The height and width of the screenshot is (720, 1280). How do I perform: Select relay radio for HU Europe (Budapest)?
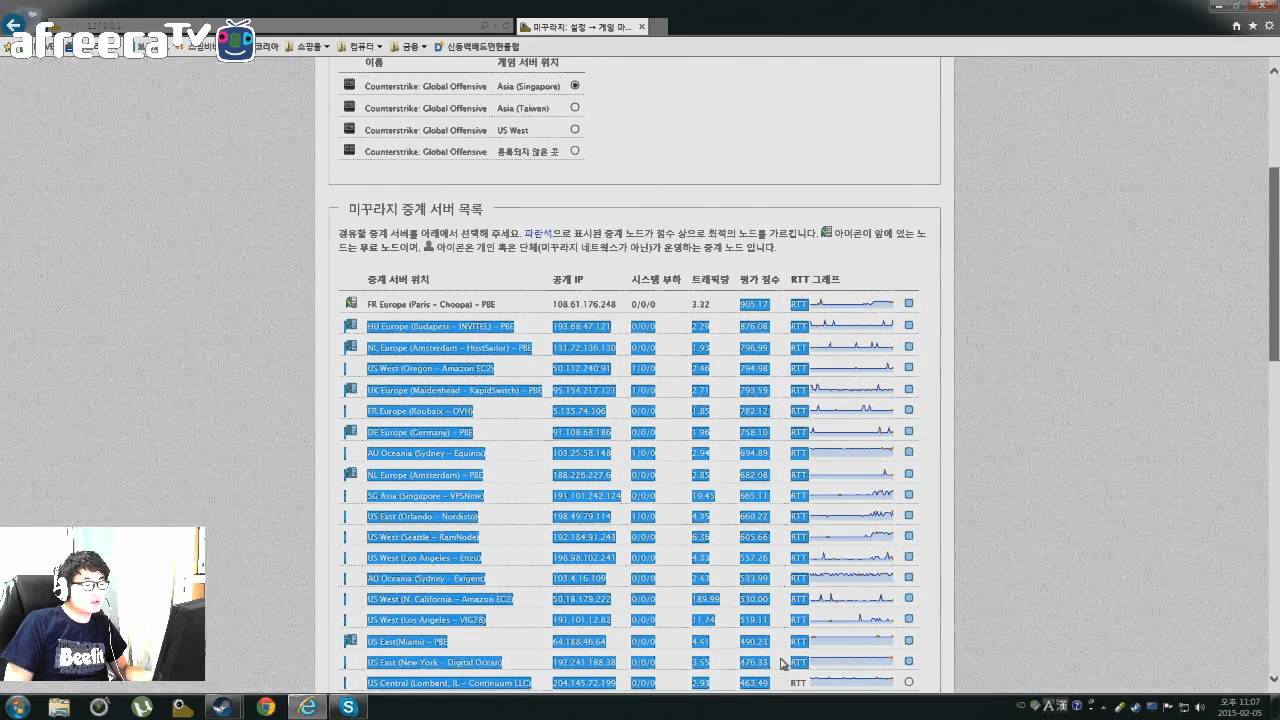(909, 325)
